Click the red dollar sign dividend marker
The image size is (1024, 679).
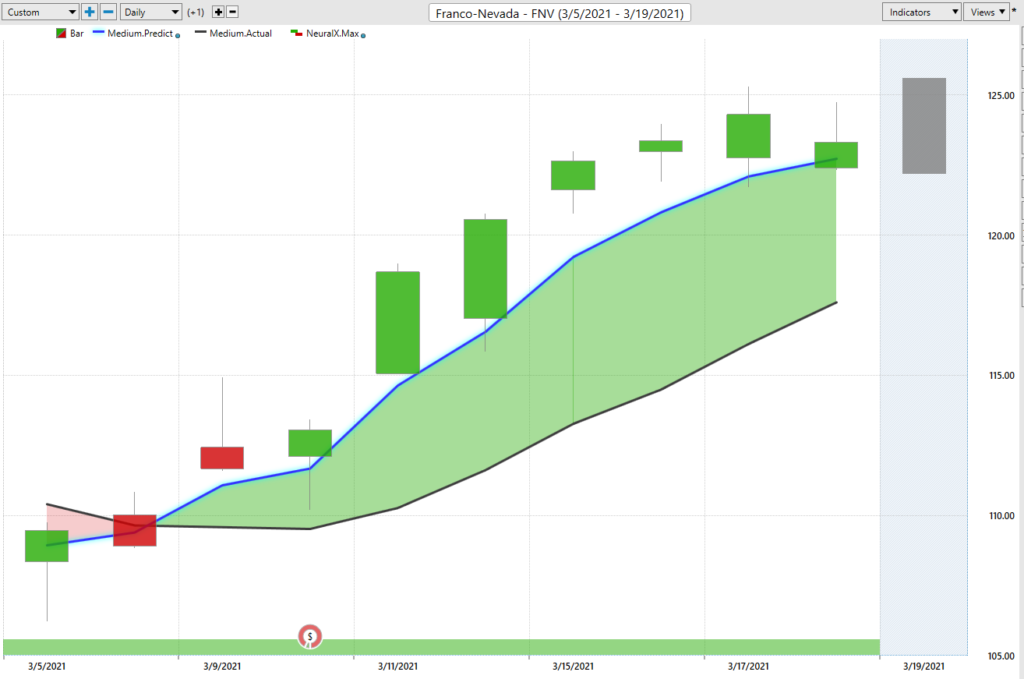[x=310, y=637]
